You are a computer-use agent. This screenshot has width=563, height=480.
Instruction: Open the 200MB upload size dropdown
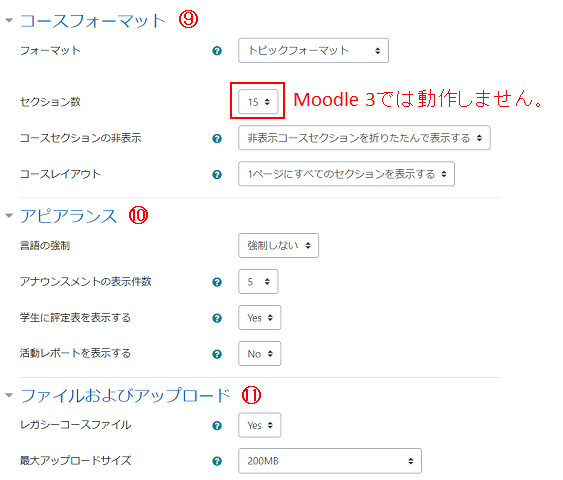(x=330, y=461)
